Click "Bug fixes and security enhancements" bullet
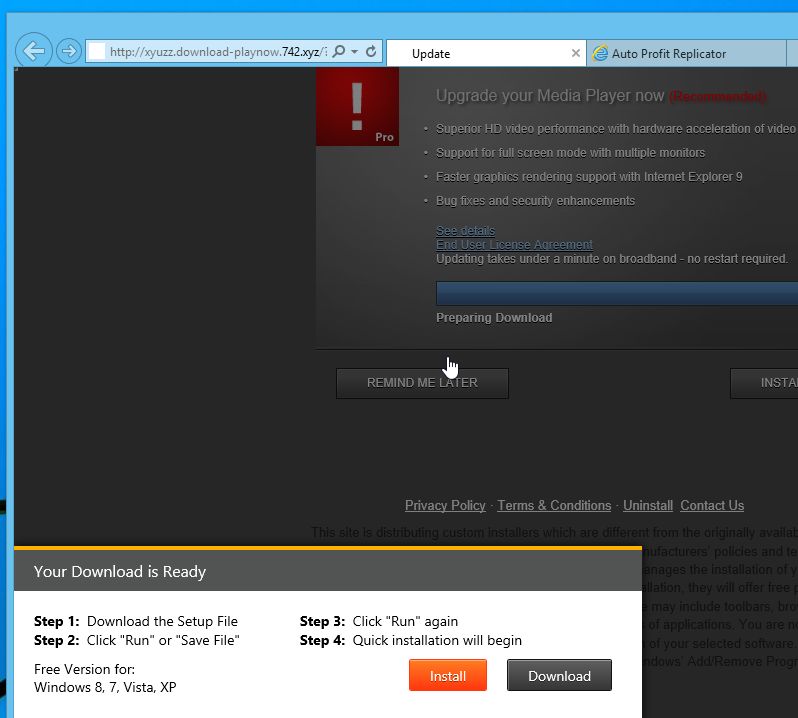This screenshot has width=798, height=718. (535, 200)
